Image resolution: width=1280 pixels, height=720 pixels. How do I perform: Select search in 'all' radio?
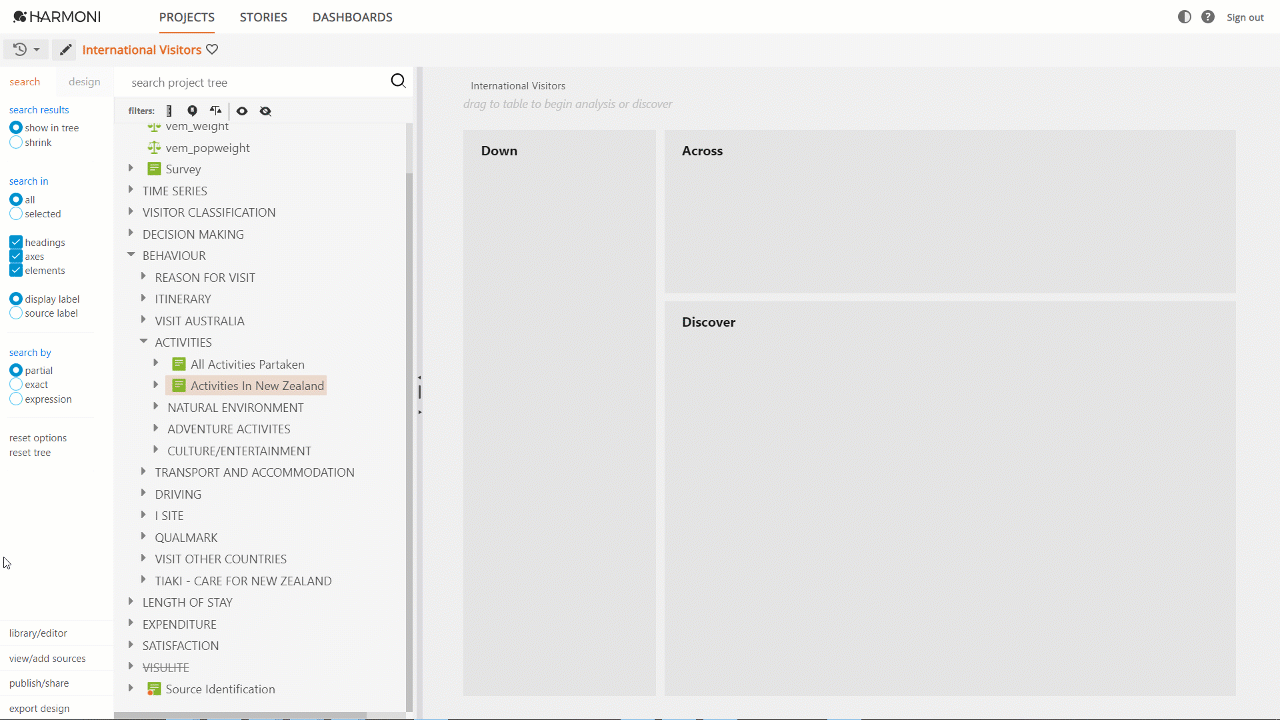[x=16, y=200]
